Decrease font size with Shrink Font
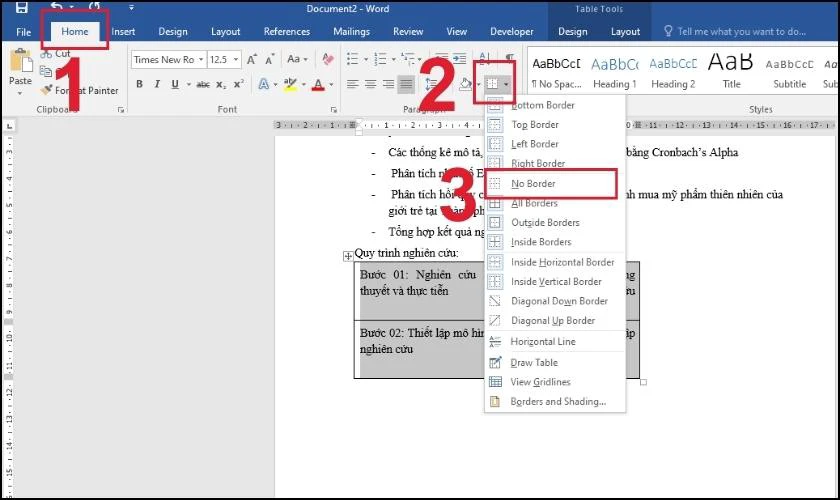The width and height of the screenshot is (840, 500). tap(269, 59)
